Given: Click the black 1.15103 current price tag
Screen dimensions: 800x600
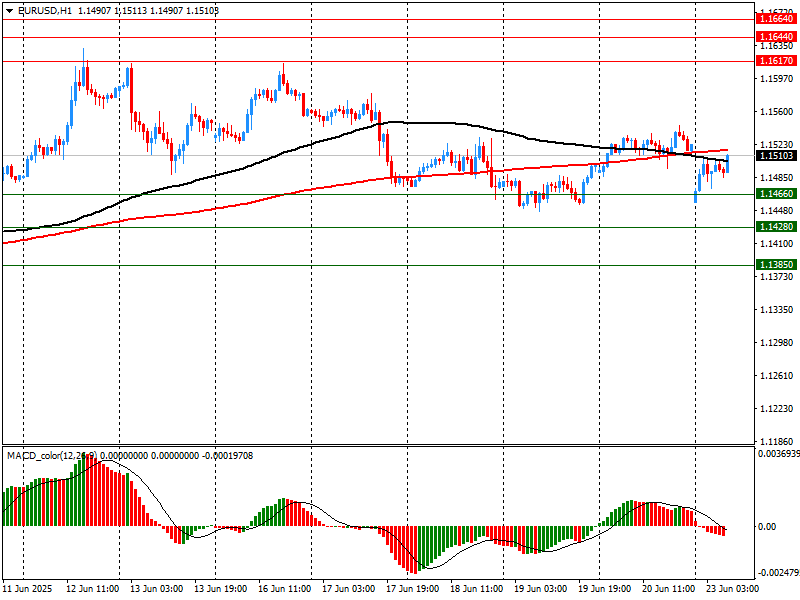Looking at the screenshot, I should 776,156.
